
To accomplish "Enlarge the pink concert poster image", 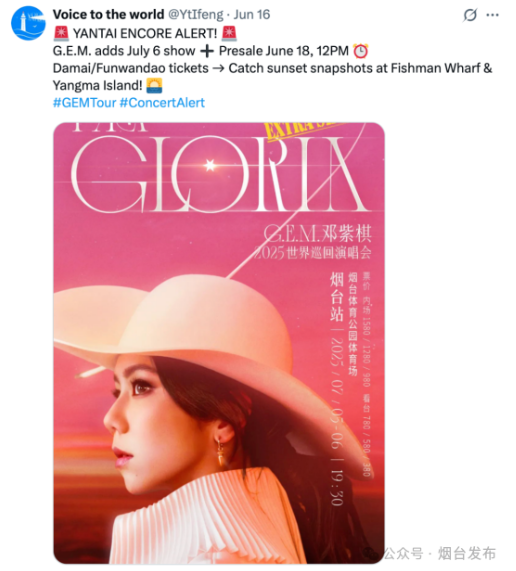I will (219, 343).
